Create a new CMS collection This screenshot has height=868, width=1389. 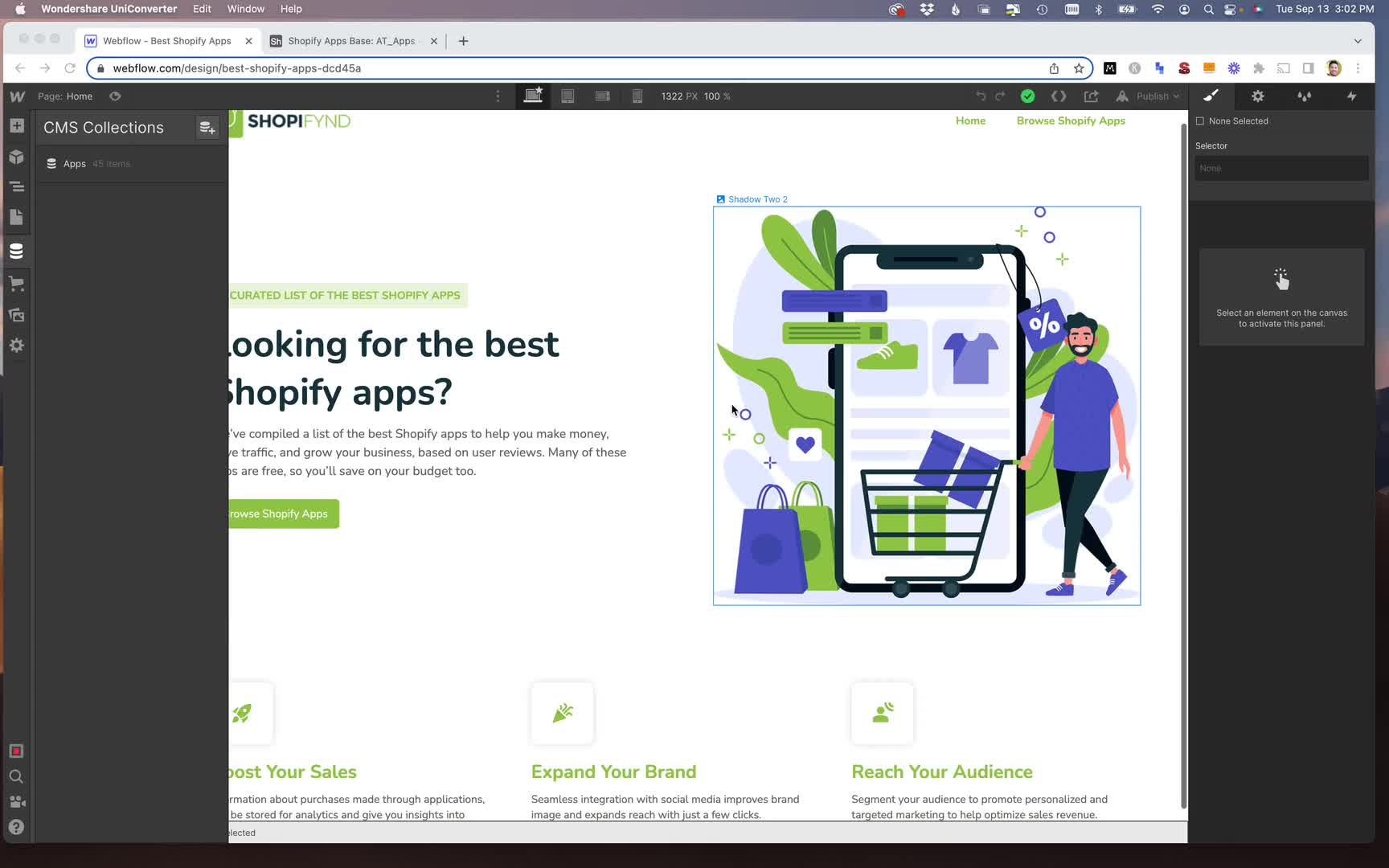(x=207, y=128)
